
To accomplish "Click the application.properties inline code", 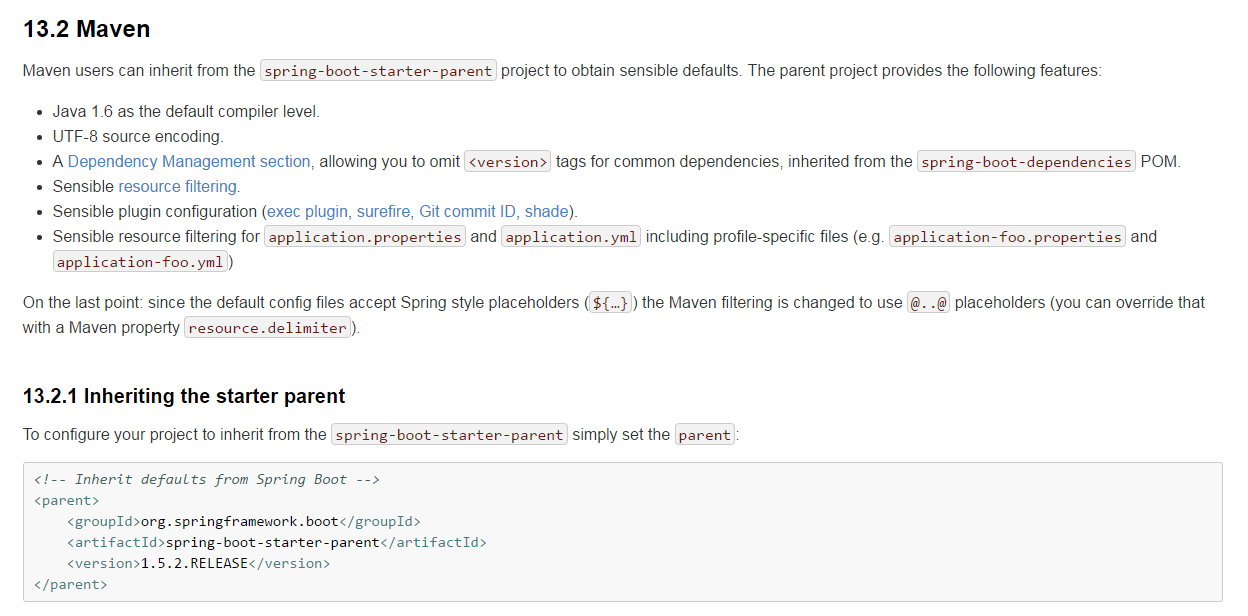I will pos(366,237).
